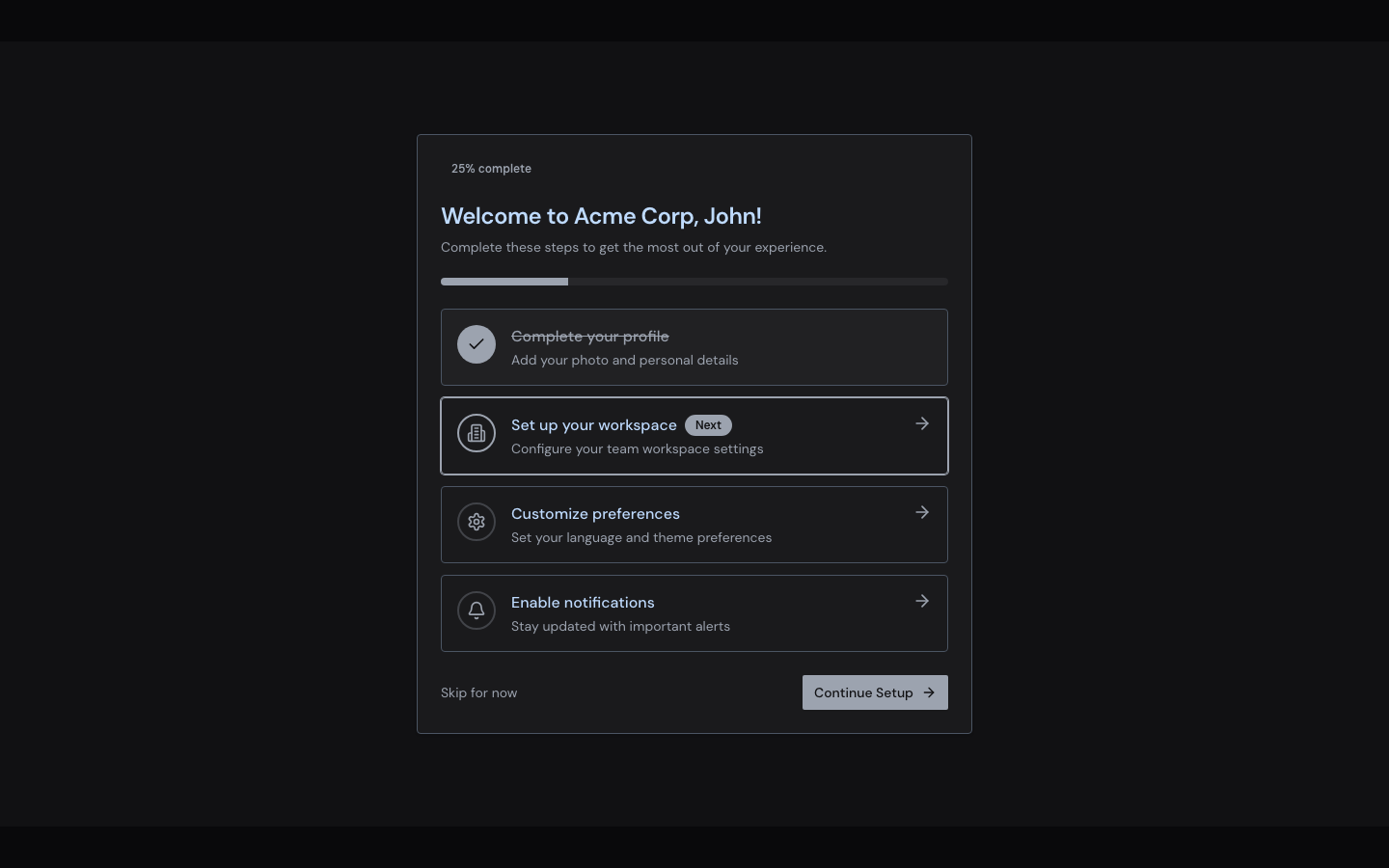The height and width of the screenshot is (868, 1389).
Task: Click the arrow on Enable notifications
Action: (922, 601)
